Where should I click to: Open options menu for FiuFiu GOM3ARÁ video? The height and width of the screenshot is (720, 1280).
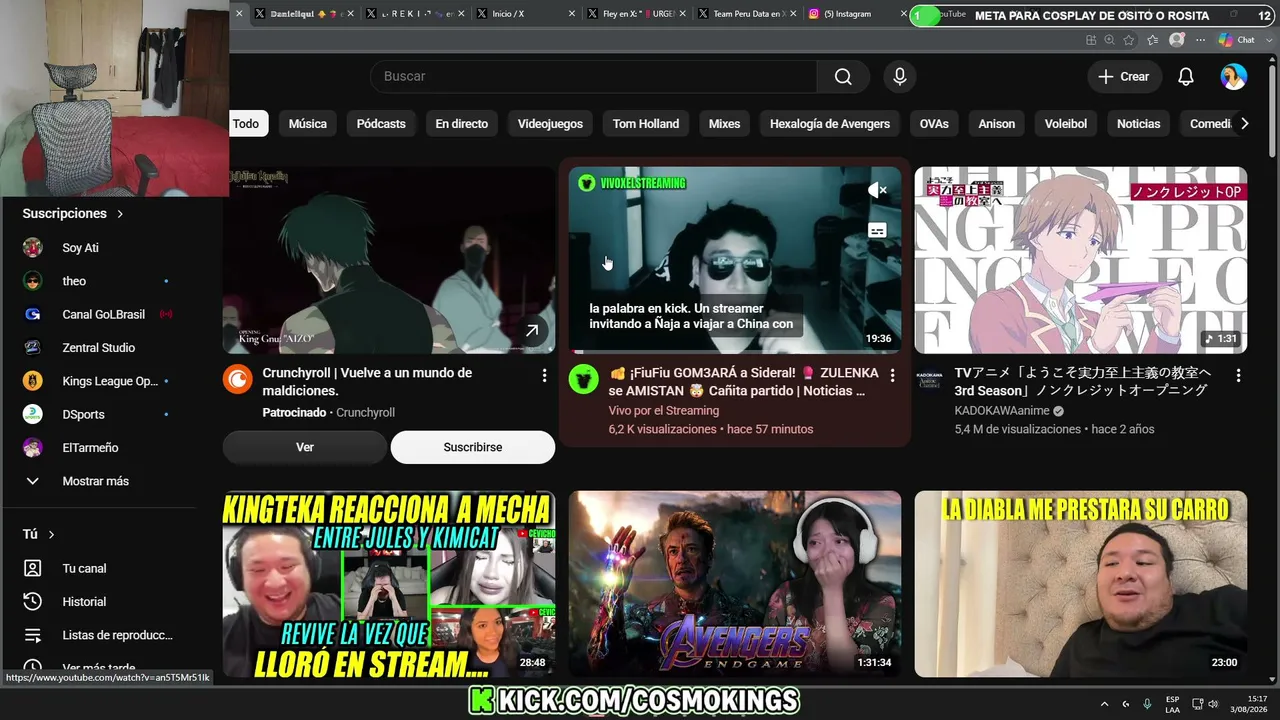[890, 376]
